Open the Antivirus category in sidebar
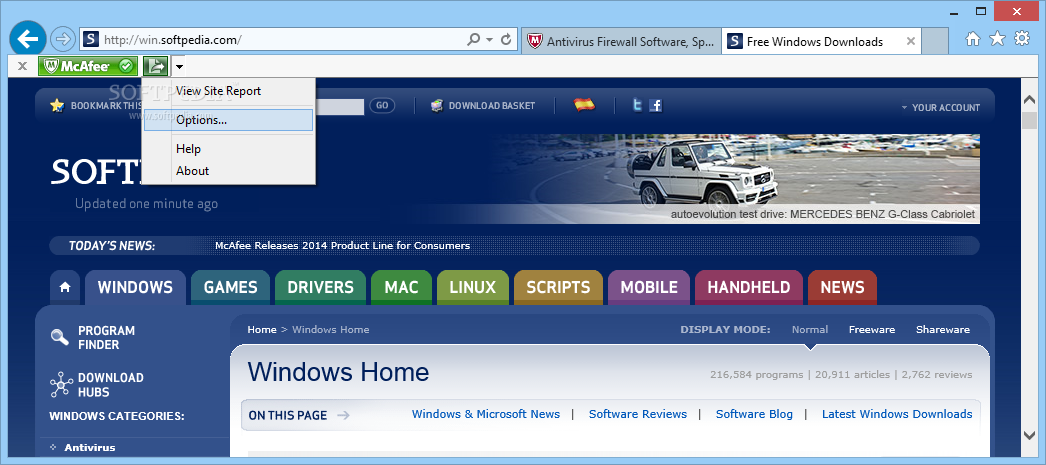Screen dimensions: 1046x465 click(x=89, y=448)
